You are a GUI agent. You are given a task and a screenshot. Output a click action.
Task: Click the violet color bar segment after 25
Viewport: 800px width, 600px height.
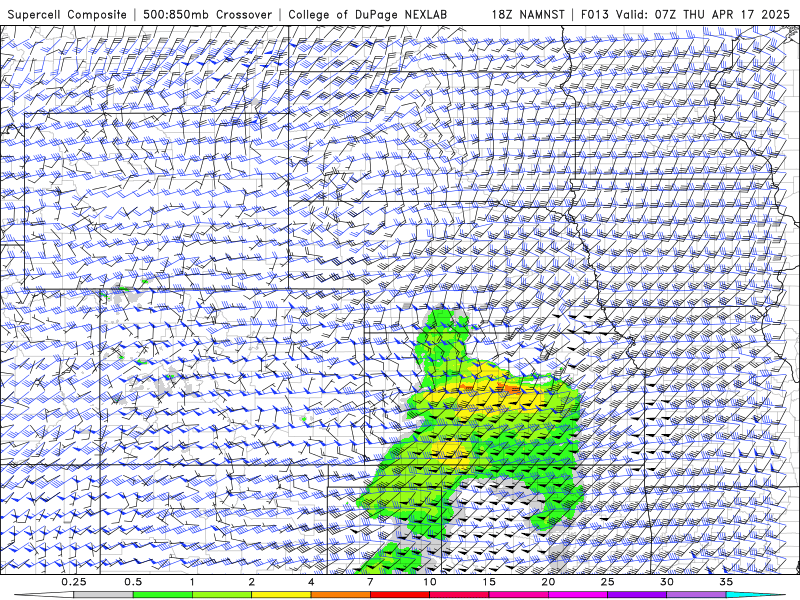[x=637, y=595]
